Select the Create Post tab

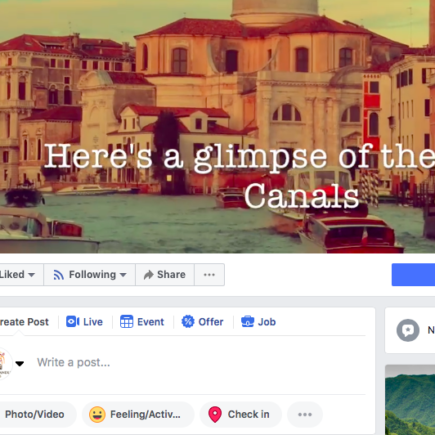[x=24, y=322]
